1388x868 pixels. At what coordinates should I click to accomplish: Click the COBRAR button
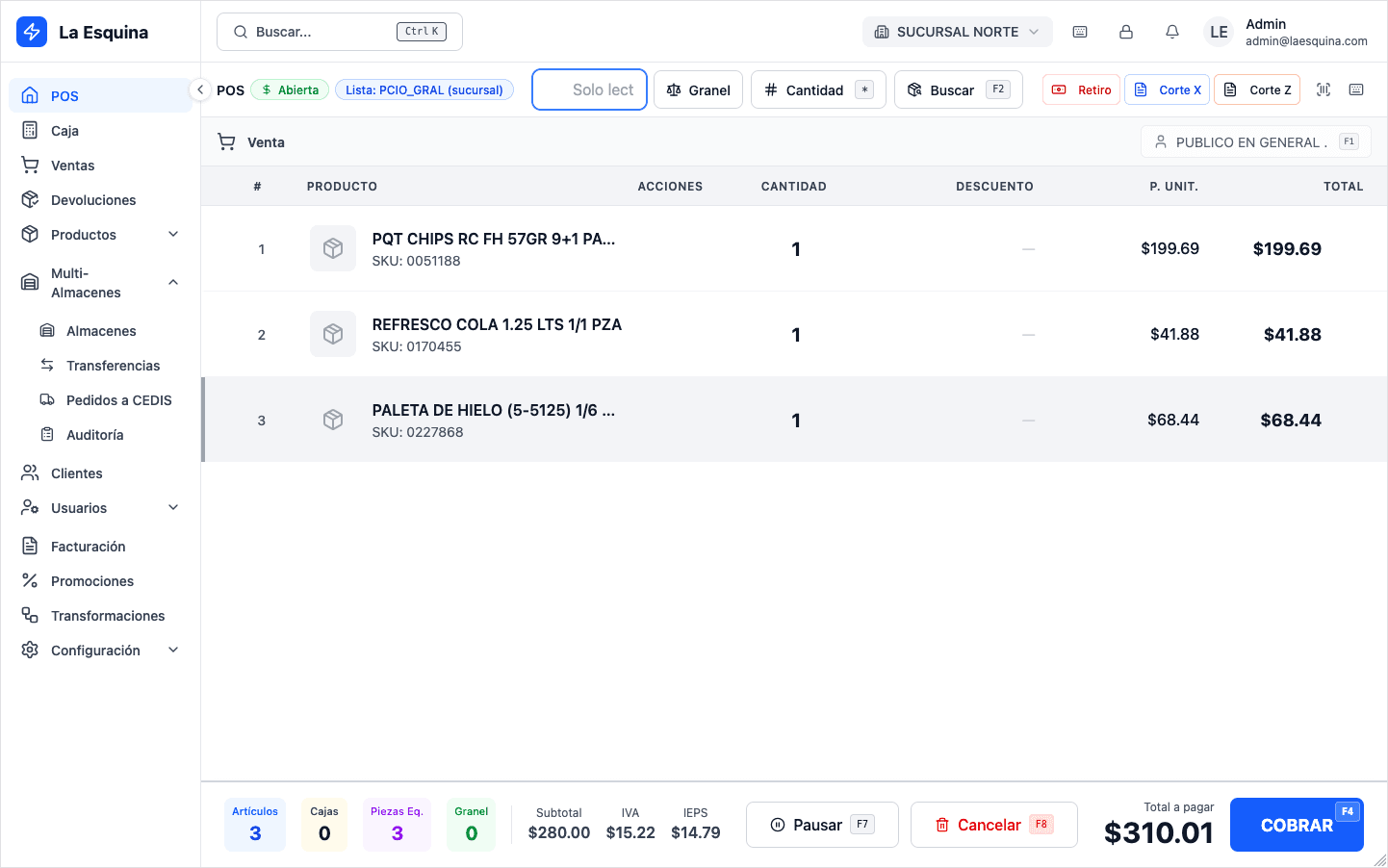1297,825
